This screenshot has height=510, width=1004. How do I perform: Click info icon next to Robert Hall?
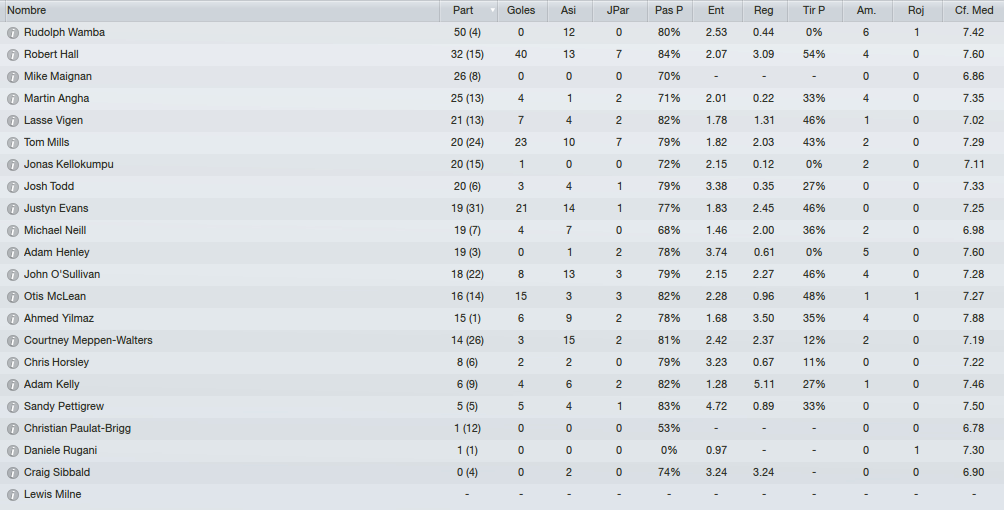coord(12,54)
